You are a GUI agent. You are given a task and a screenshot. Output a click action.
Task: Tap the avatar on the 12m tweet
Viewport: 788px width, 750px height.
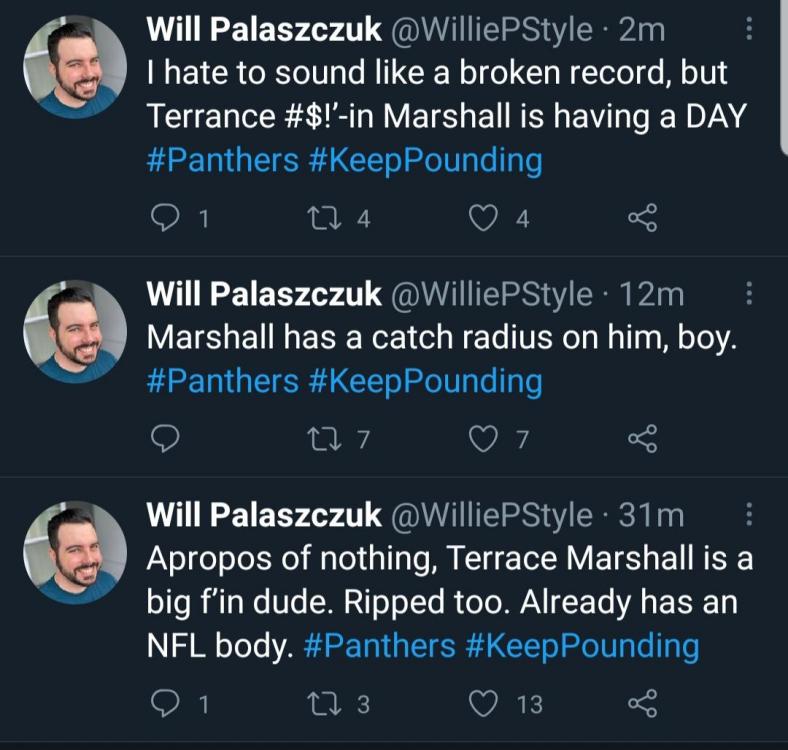point(75,332)
